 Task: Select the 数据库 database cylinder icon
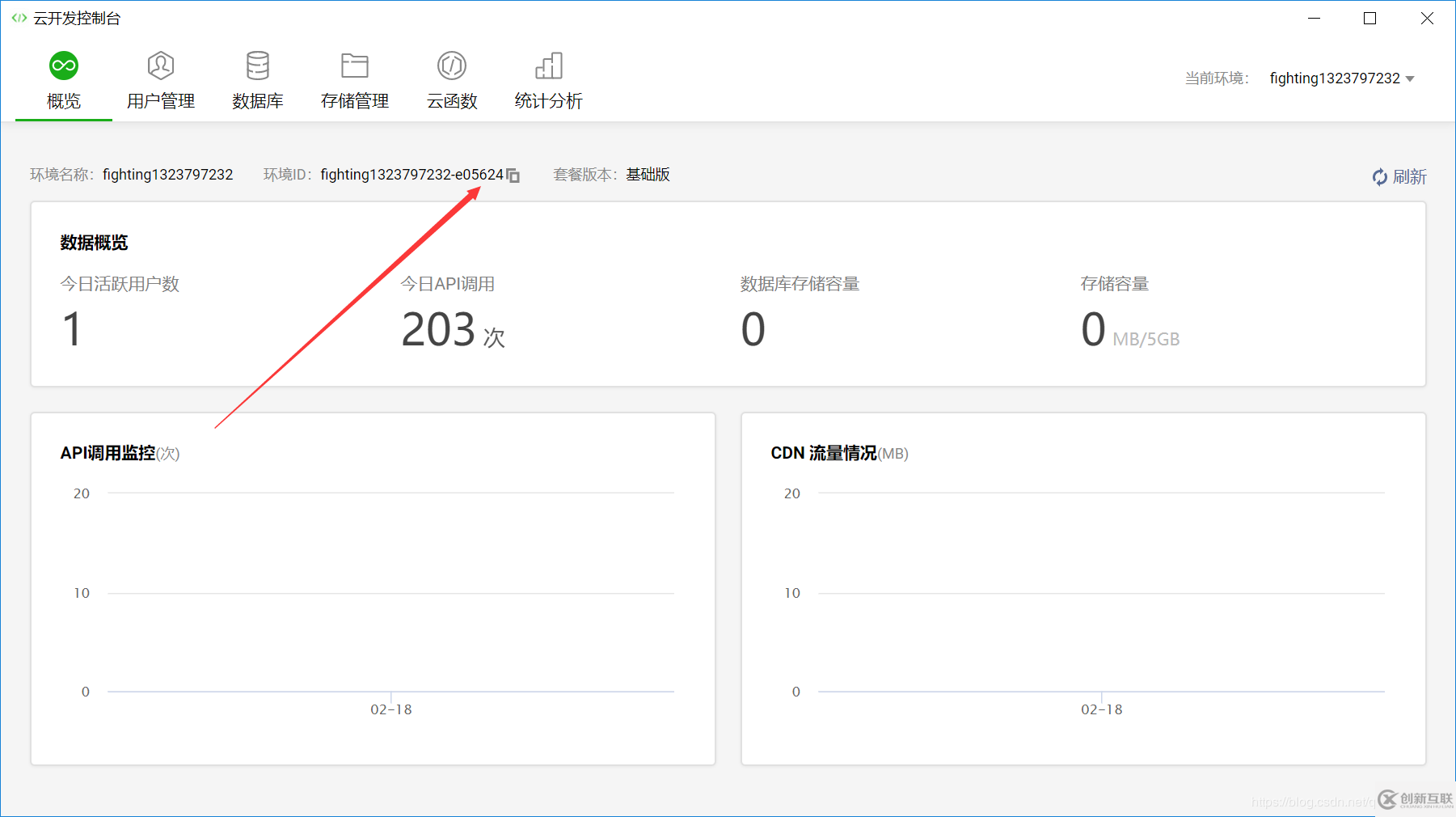click(258, 66)
